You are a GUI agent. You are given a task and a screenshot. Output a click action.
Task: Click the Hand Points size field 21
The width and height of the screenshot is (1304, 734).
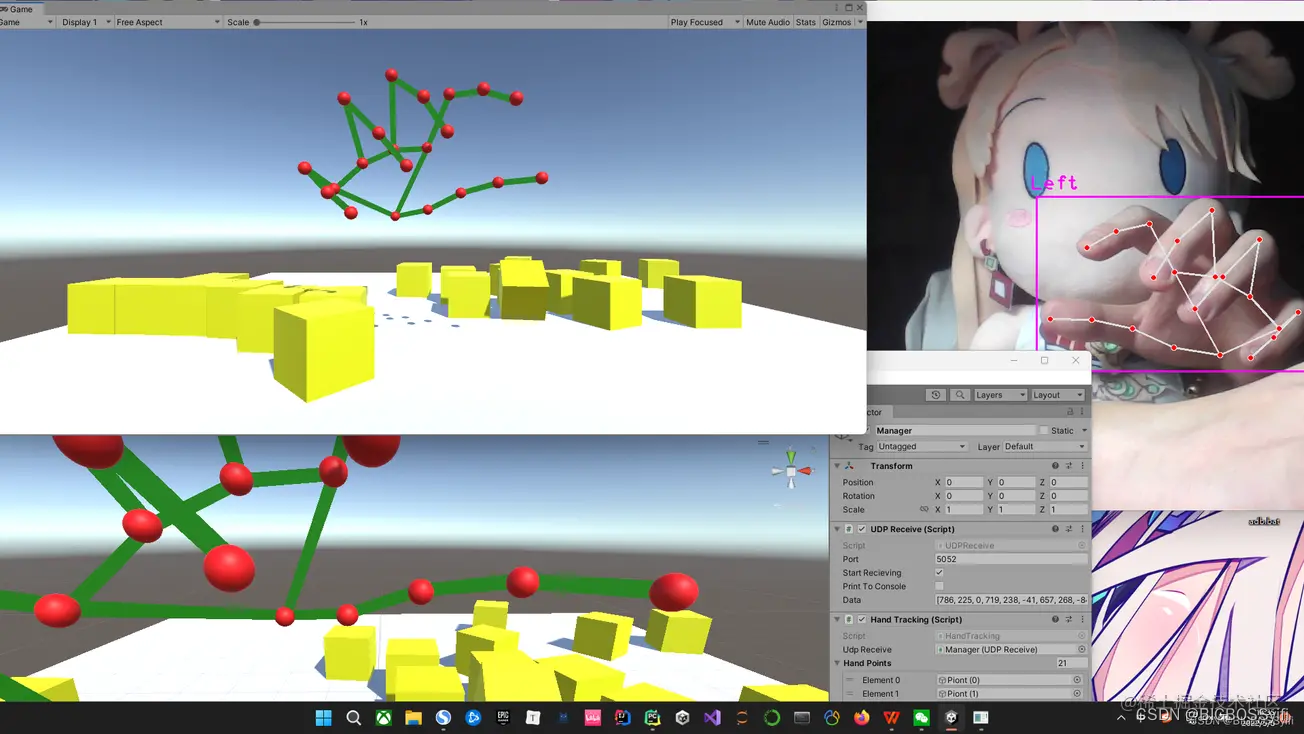tap(1071, 663)
